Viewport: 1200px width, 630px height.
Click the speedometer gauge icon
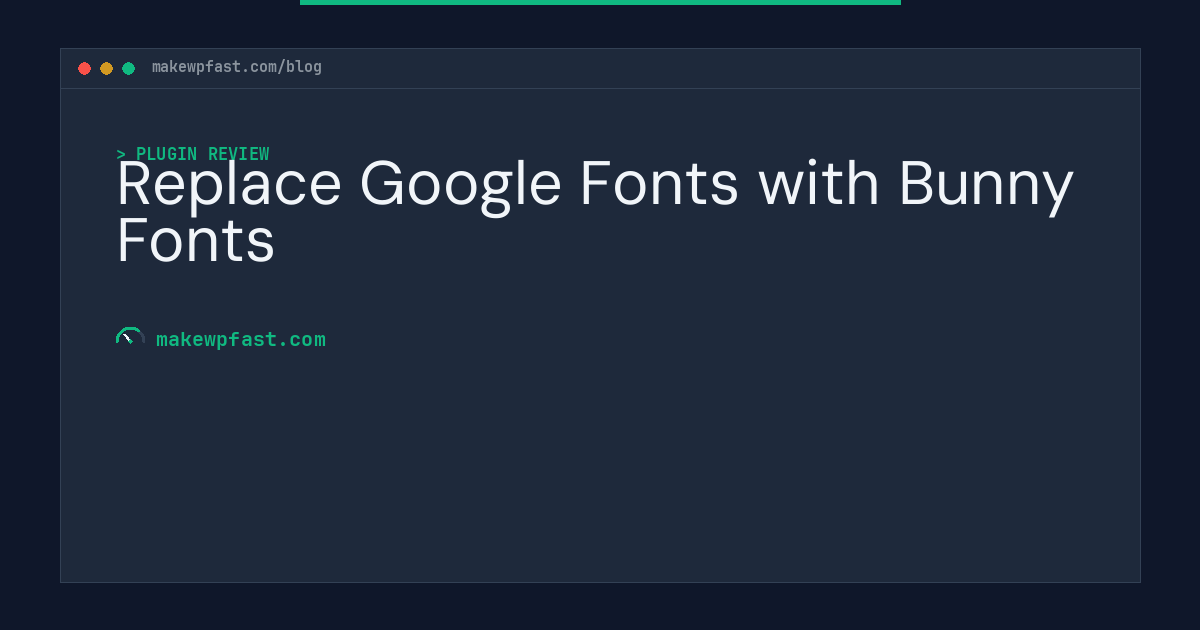pyautogui.click(x=130, y=337)
